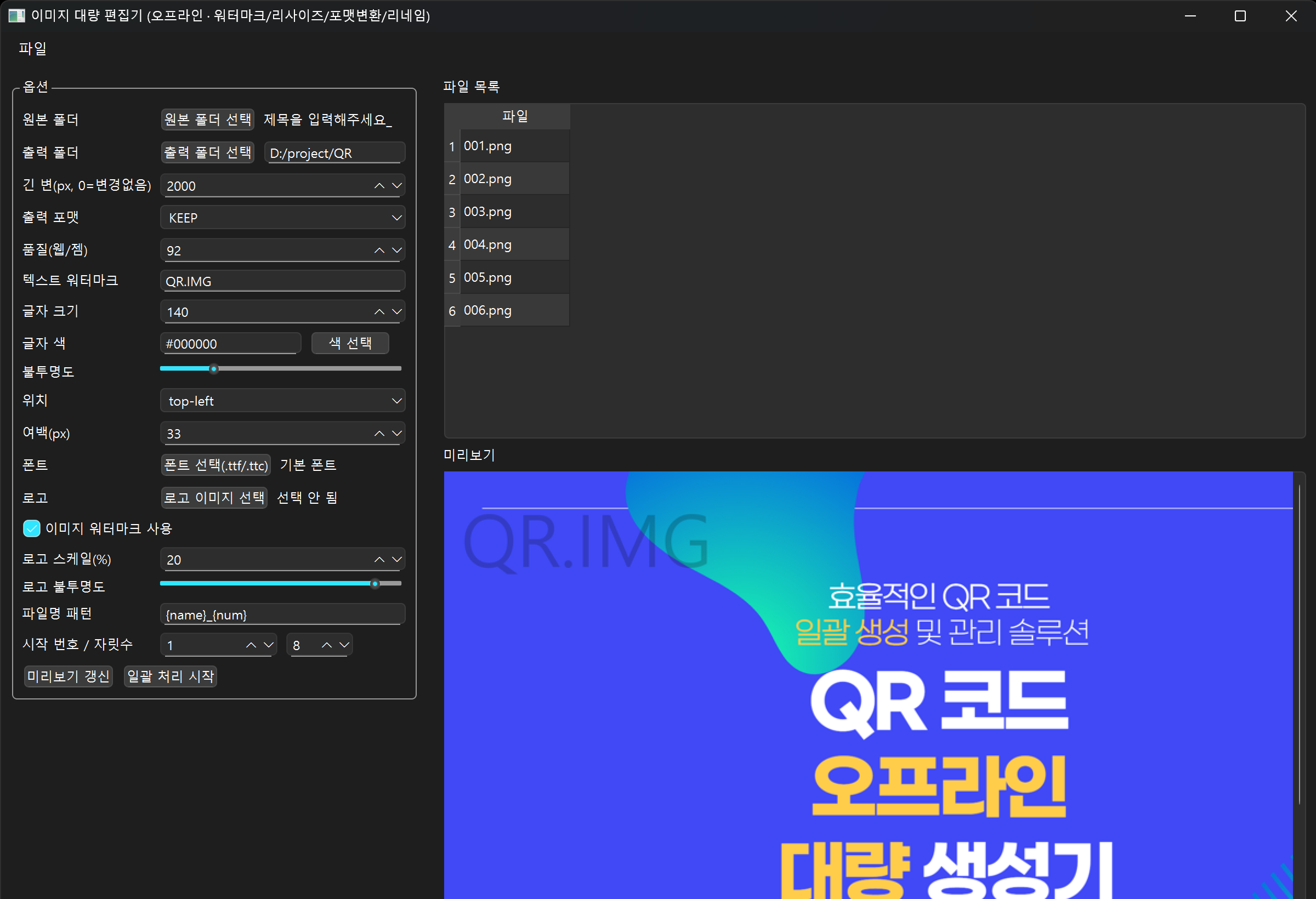Open the 색 선택 color picker
This screenshot has width=1316, height=899.
pos(350,343)
